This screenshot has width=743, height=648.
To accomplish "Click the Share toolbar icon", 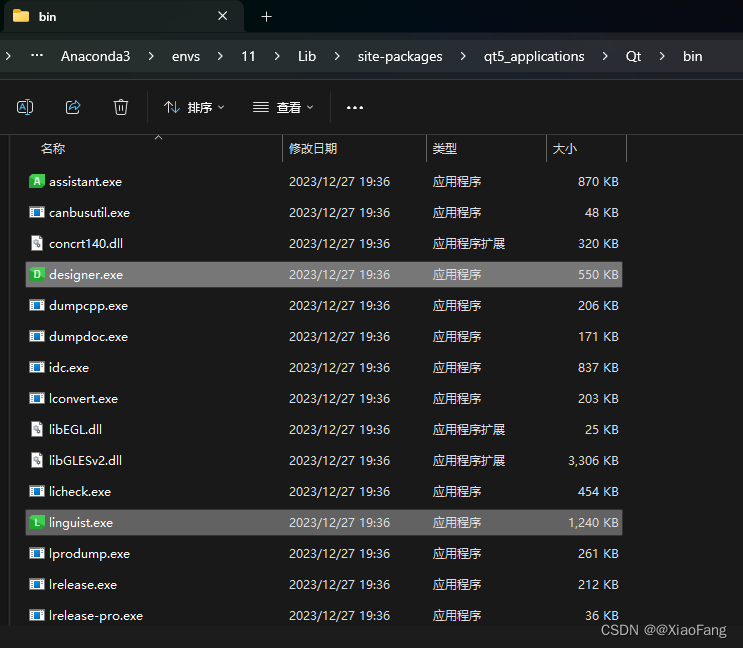I will click(73, 108).
